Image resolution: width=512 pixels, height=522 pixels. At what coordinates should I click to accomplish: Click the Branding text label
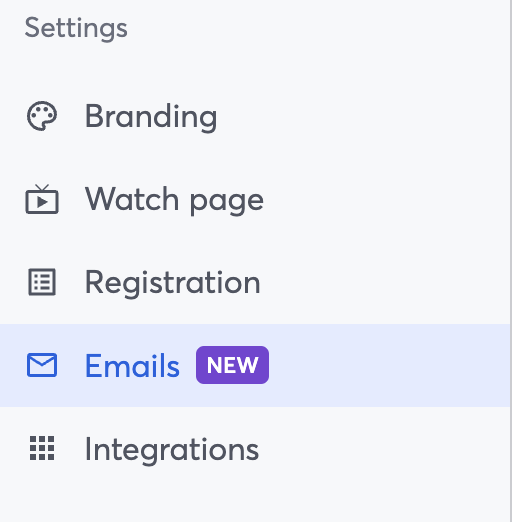pyautogui.click(x=151, y=117)
